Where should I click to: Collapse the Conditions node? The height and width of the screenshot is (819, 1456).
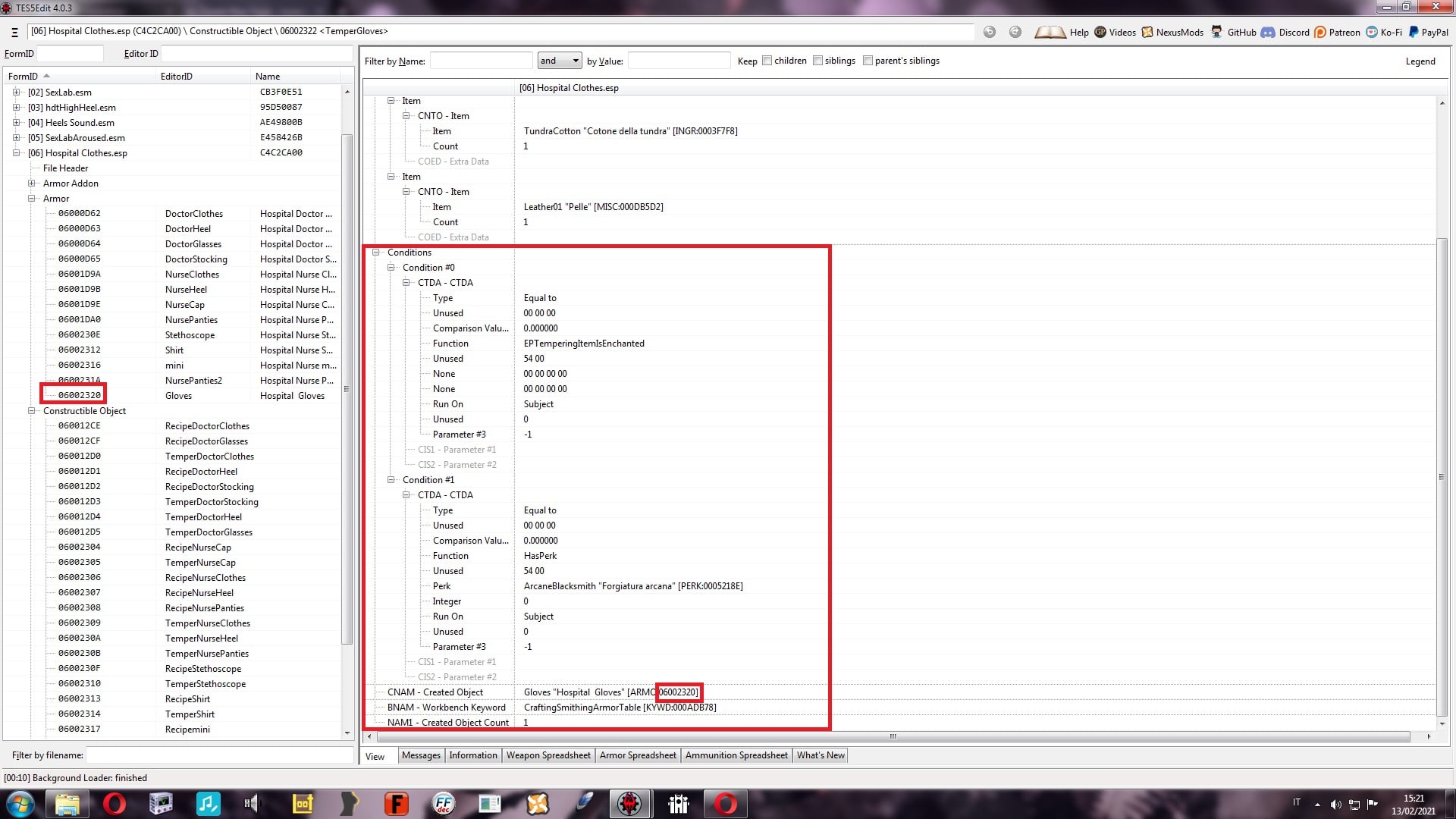point(375,253)
